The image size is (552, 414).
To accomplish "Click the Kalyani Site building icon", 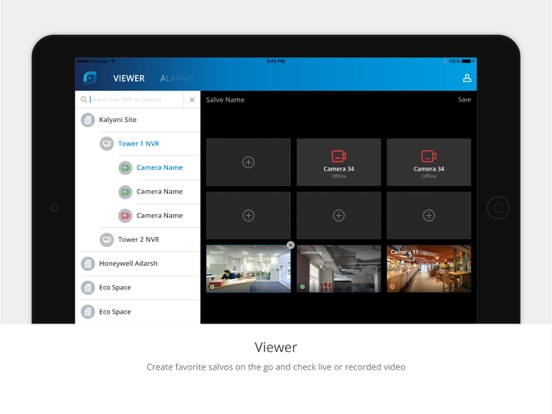I will click(x=88, y=120).
